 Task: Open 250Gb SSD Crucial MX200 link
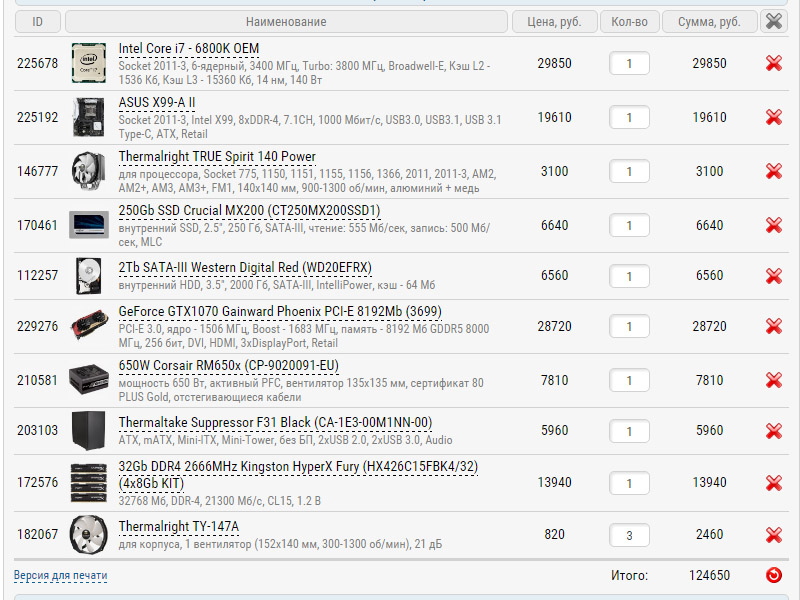[x=249, y=211]
